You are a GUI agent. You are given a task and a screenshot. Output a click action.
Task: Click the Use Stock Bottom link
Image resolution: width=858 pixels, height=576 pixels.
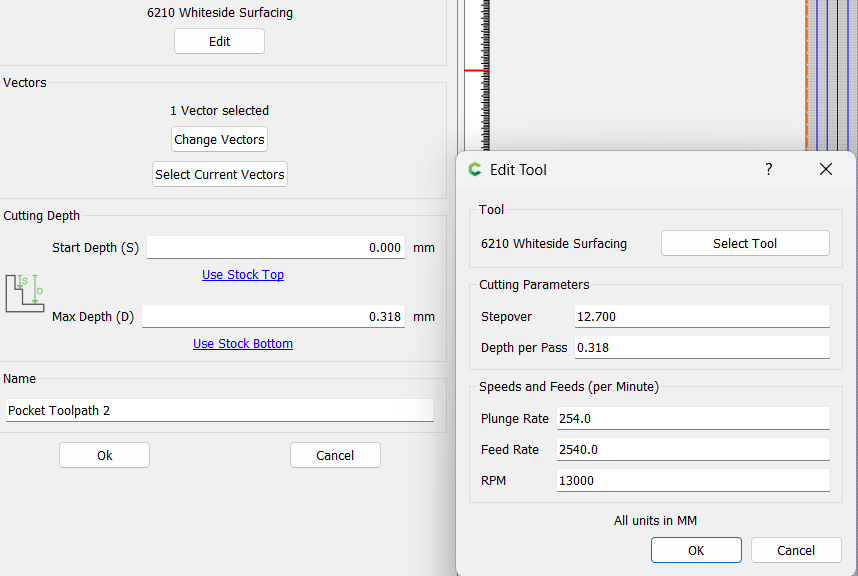[243, 344]
